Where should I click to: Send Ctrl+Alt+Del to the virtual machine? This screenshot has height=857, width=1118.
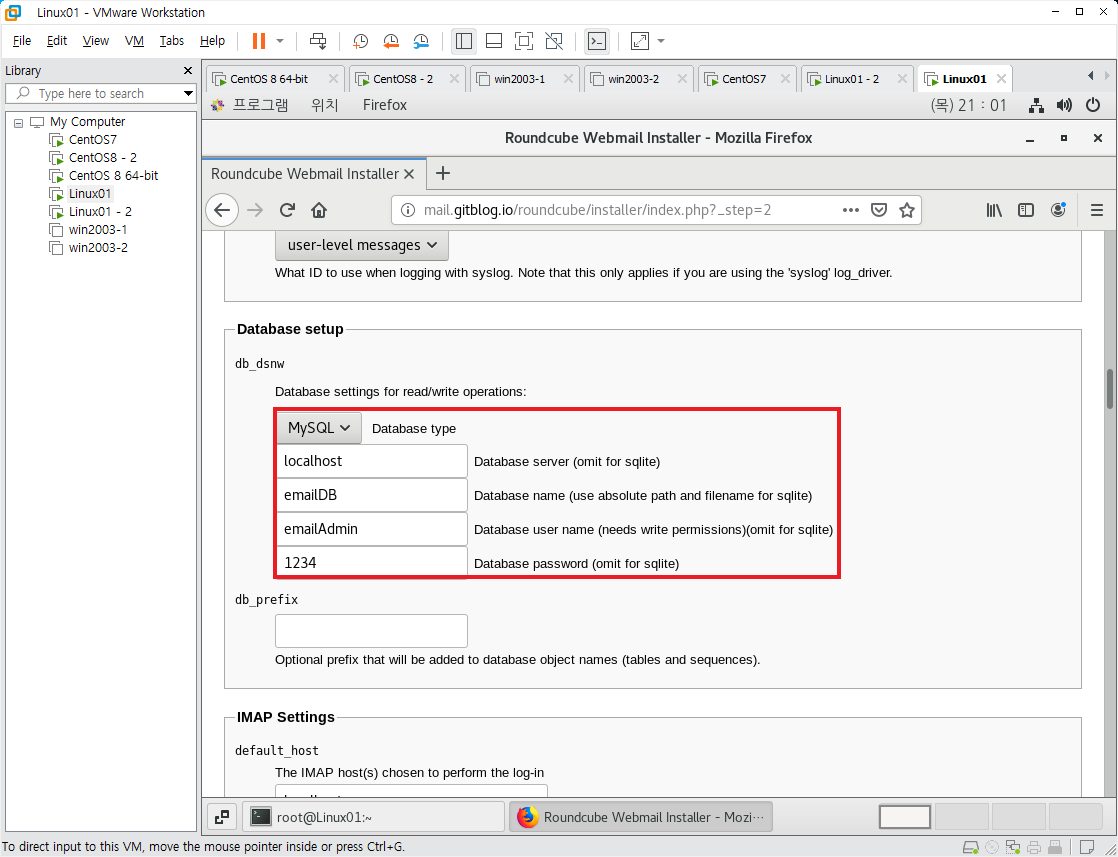tap(318, 41)
